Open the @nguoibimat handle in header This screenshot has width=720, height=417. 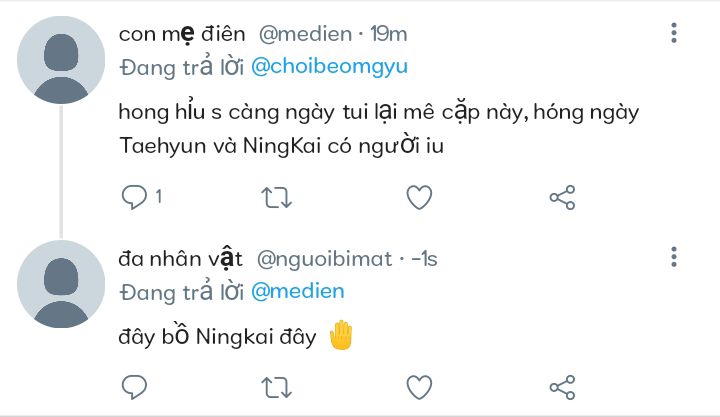click(325, 259)
